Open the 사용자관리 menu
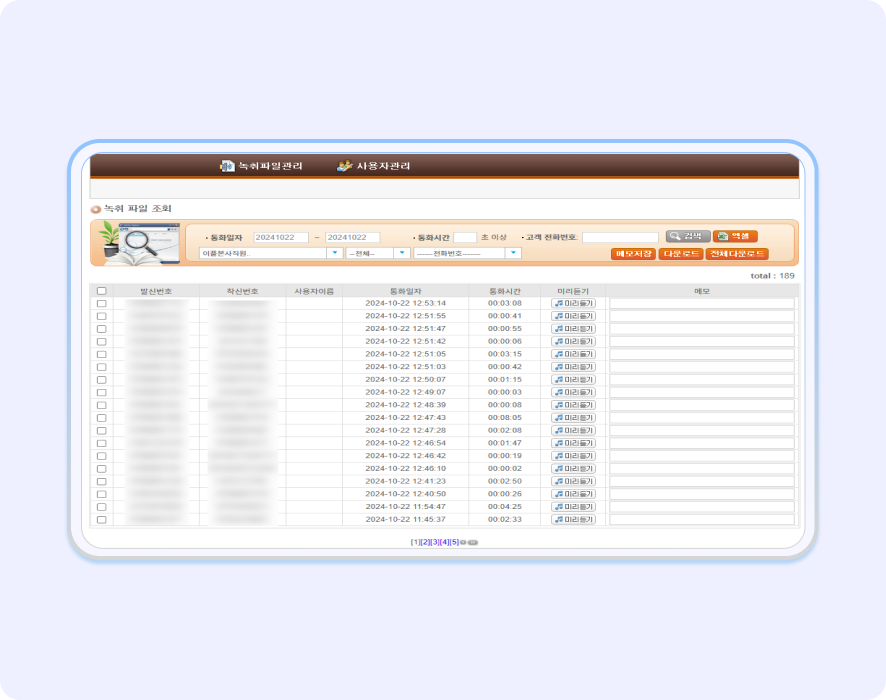The image size is (886, 700). [x=374, y=166]
